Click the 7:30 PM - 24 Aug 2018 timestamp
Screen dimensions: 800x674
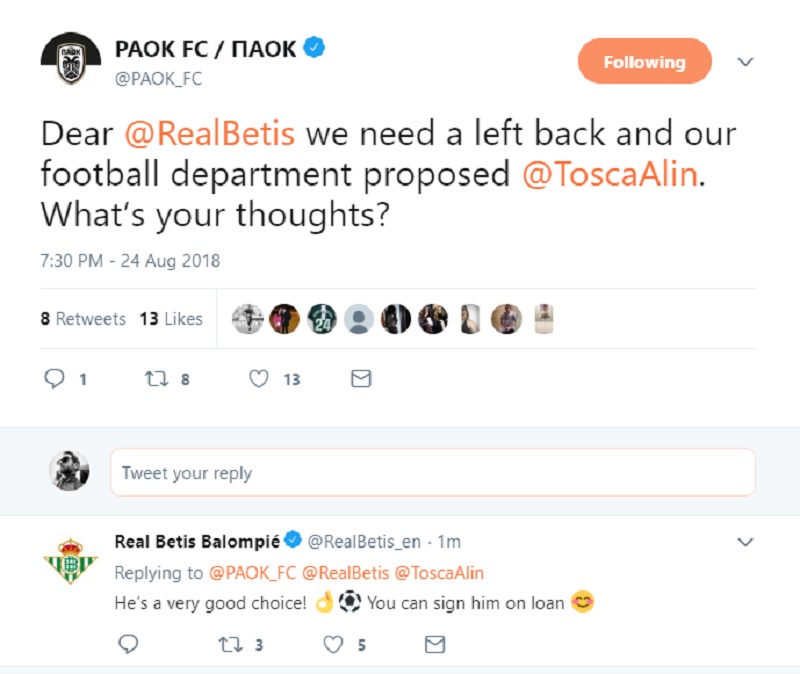coord(130,261)
